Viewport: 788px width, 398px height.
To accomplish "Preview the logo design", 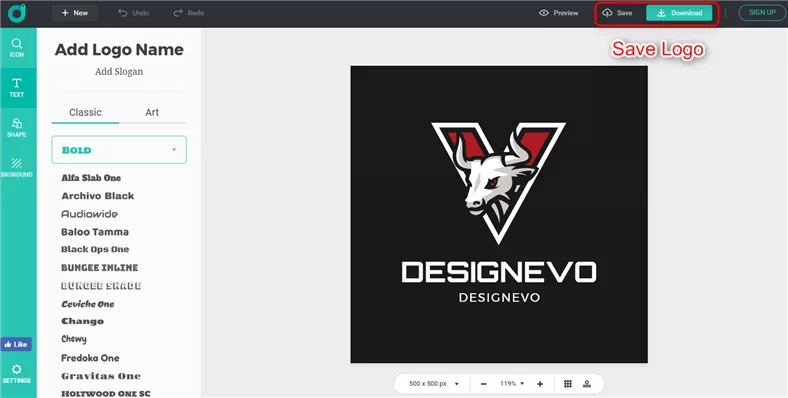I will pos(558,13).
